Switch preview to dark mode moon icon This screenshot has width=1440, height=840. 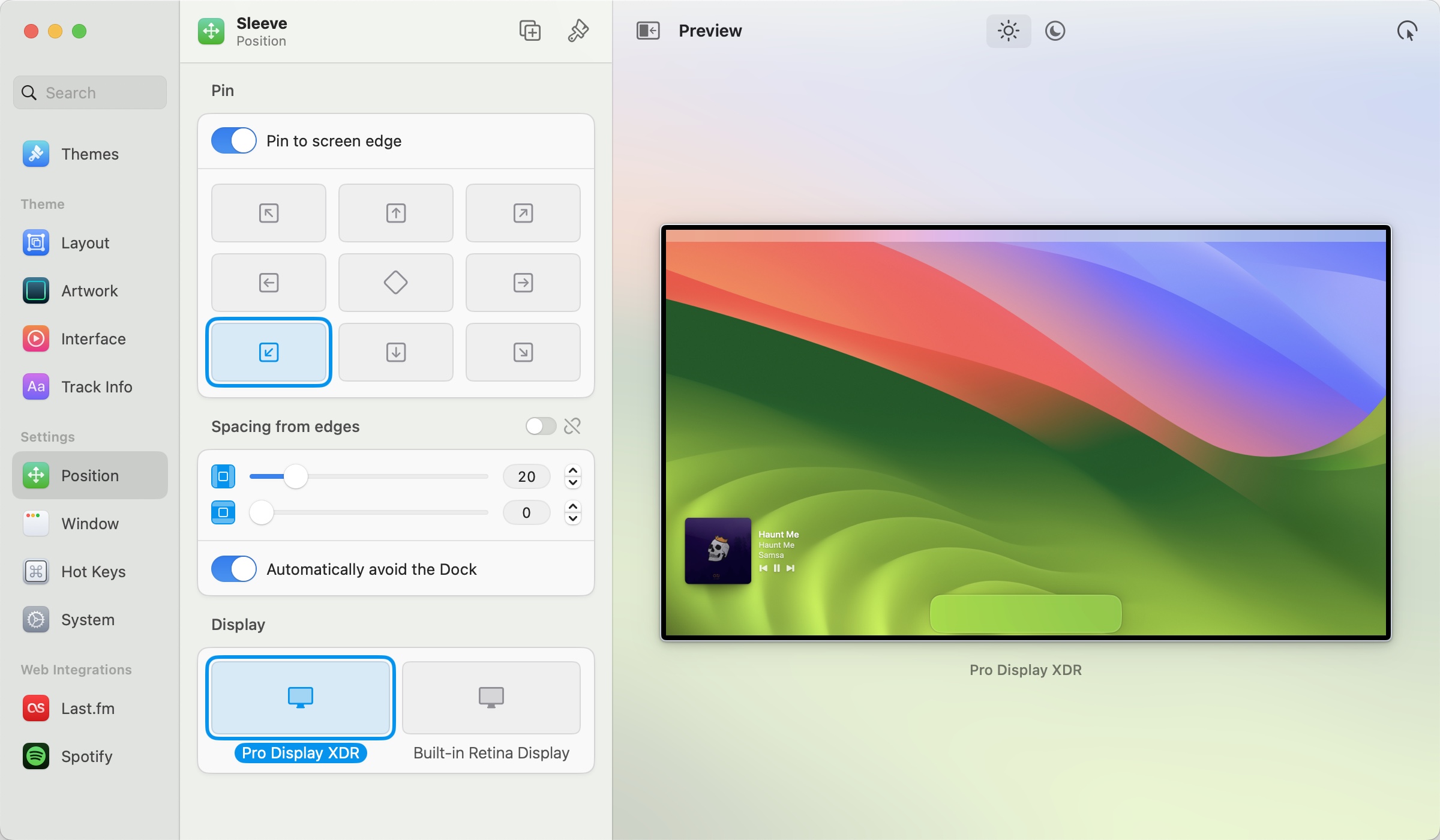pos(1055,31)
